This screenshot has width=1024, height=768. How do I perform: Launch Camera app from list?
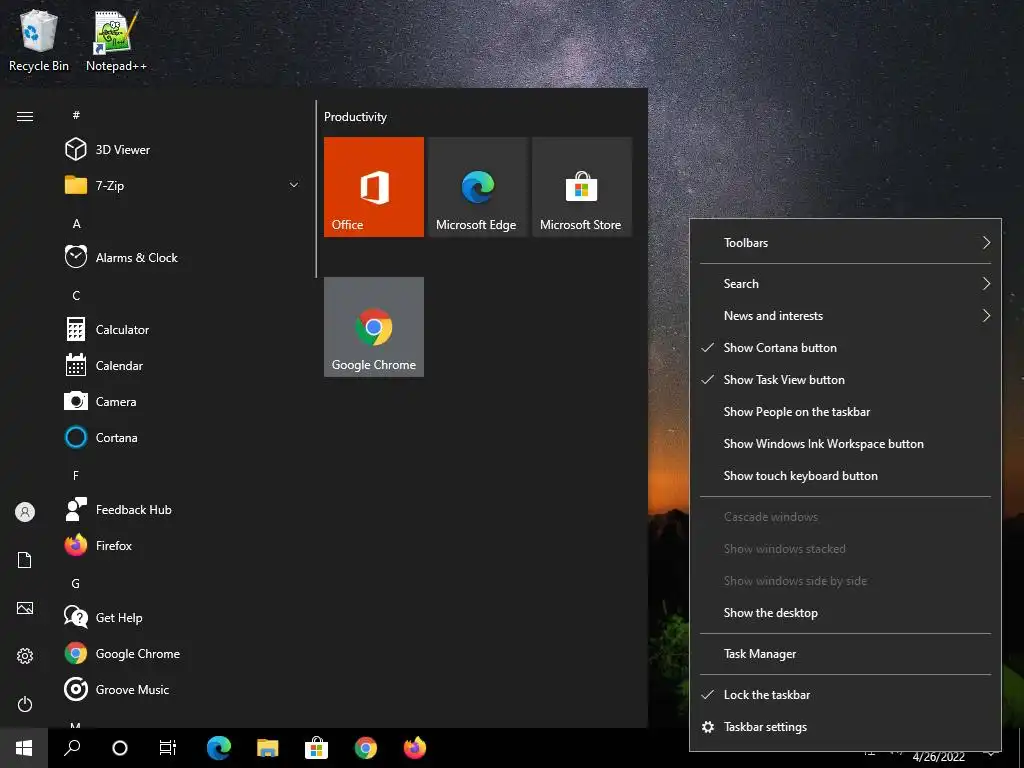[x=183, y=401]
